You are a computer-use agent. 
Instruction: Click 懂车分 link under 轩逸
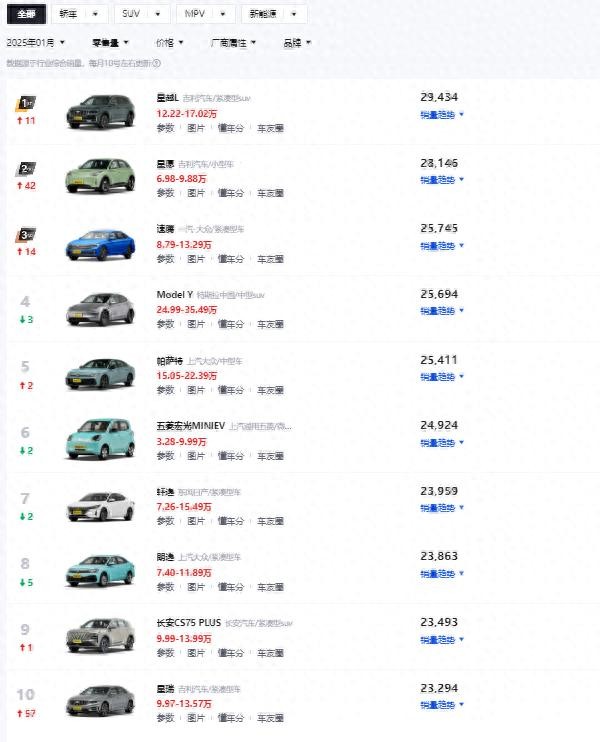coord(231,521)
